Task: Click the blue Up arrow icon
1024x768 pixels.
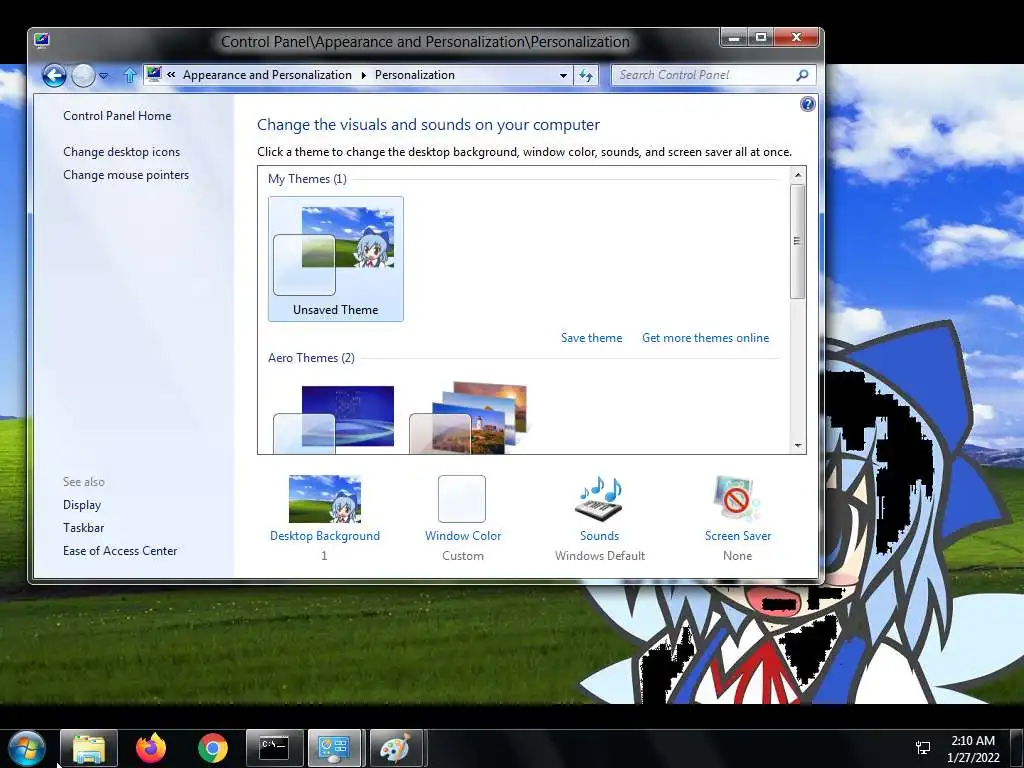Action: 129,76
